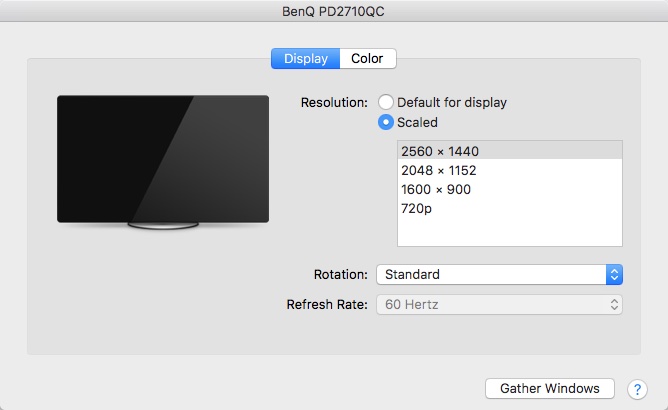Click the gray chevrons on the Refresh Rate popup

coord(614,305)
